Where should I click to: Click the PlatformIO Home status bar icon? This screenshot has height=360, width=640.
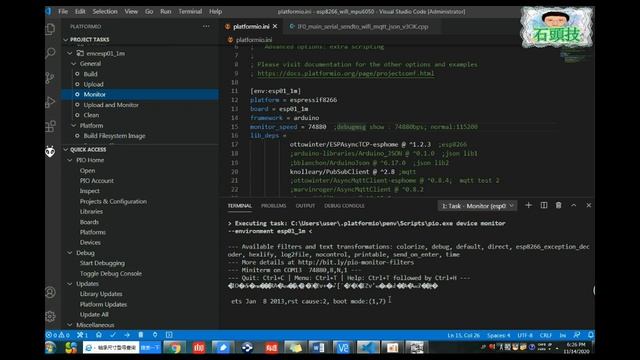[99, 335]
